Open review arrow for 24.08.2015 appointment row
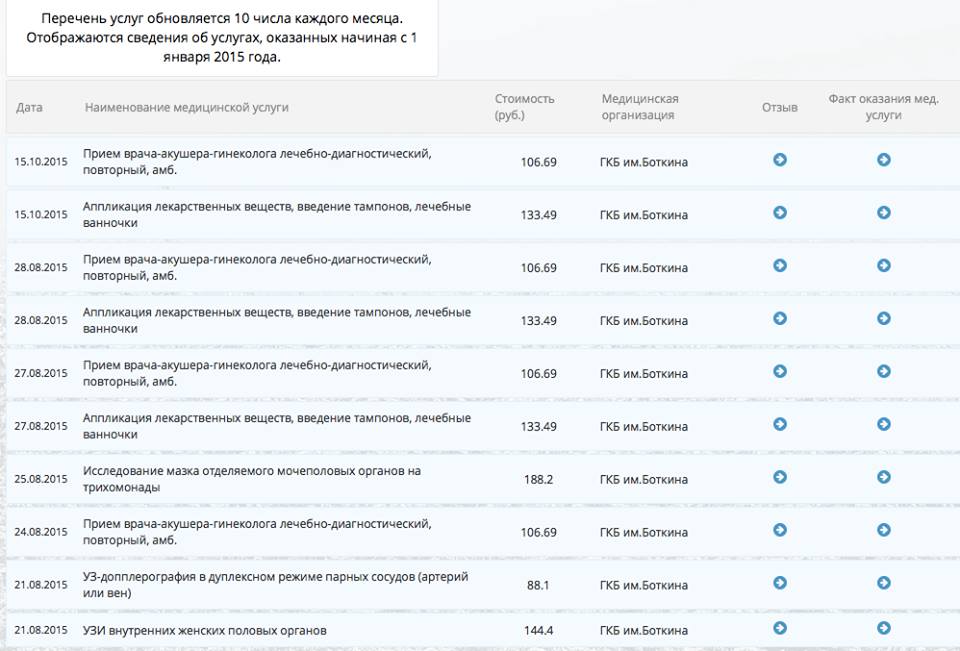This screenshot has height=651, width=960. tap(780, 530)
